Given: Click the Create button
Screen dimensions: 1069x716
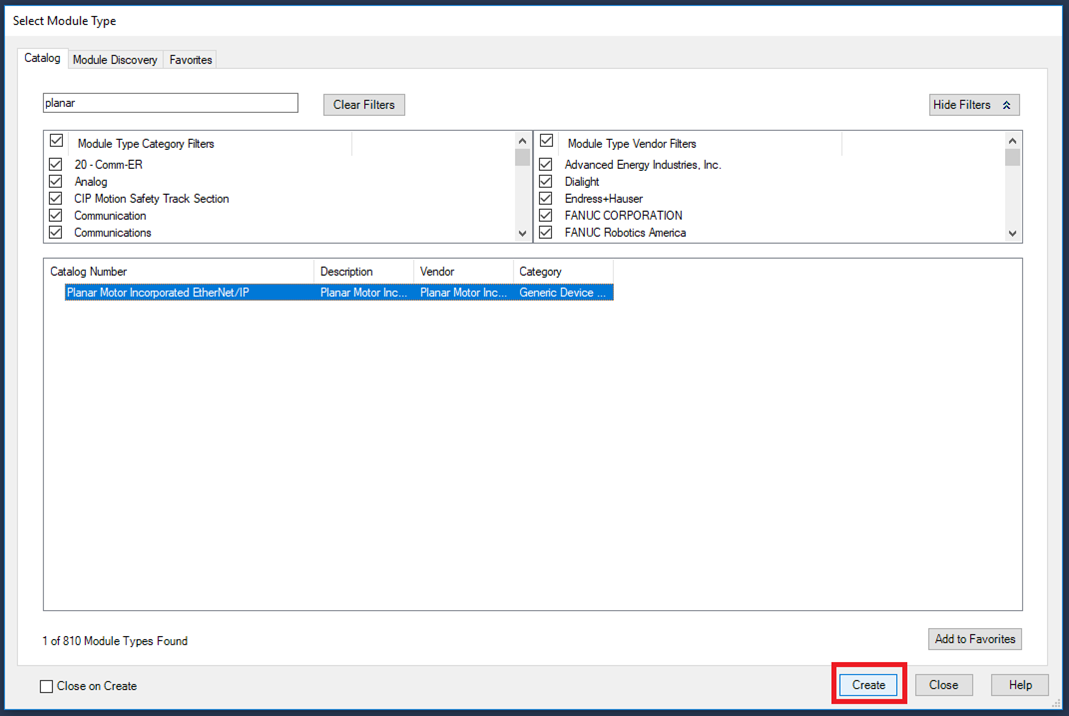Looking at the screenshot, I should tap(868, 685).
